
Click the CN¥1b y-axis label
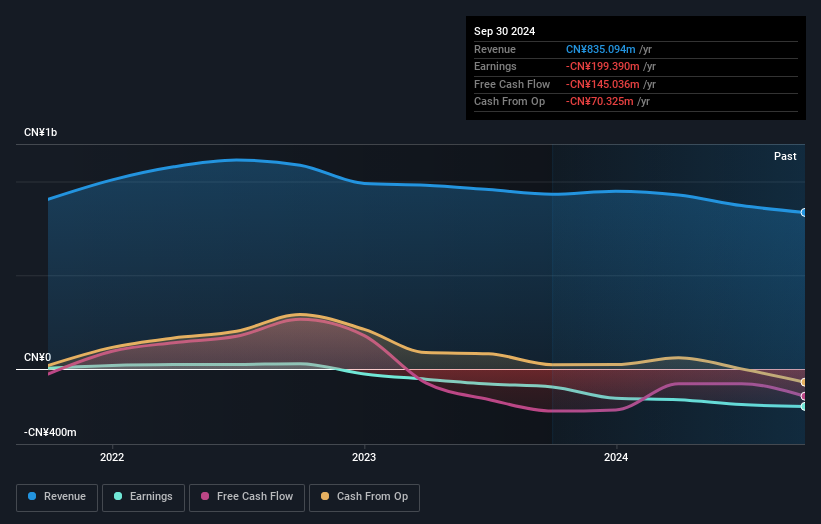(40, 132)
